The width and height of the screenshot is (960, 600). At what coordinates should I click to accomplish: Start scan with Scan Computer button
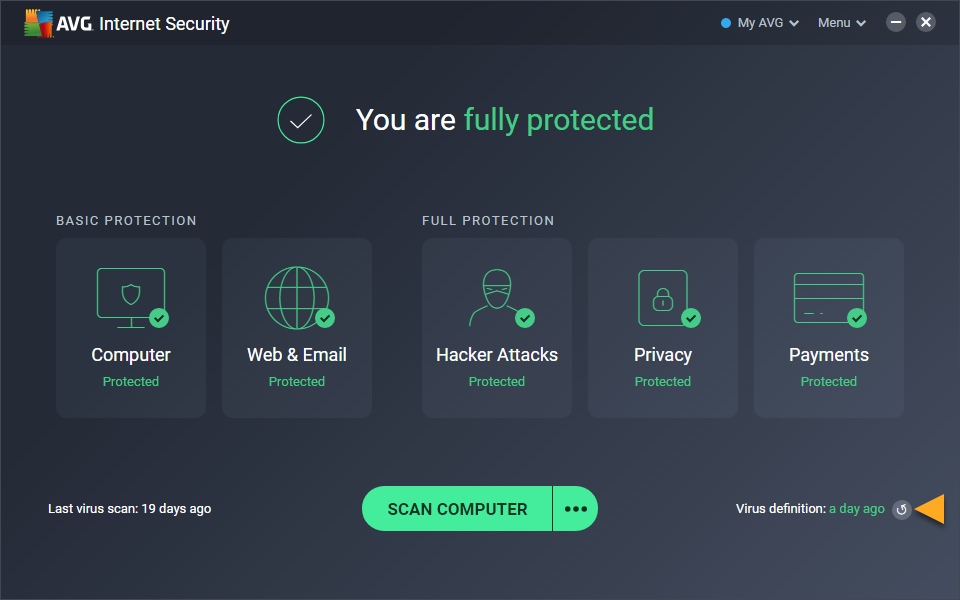click(x=457, y=509)
